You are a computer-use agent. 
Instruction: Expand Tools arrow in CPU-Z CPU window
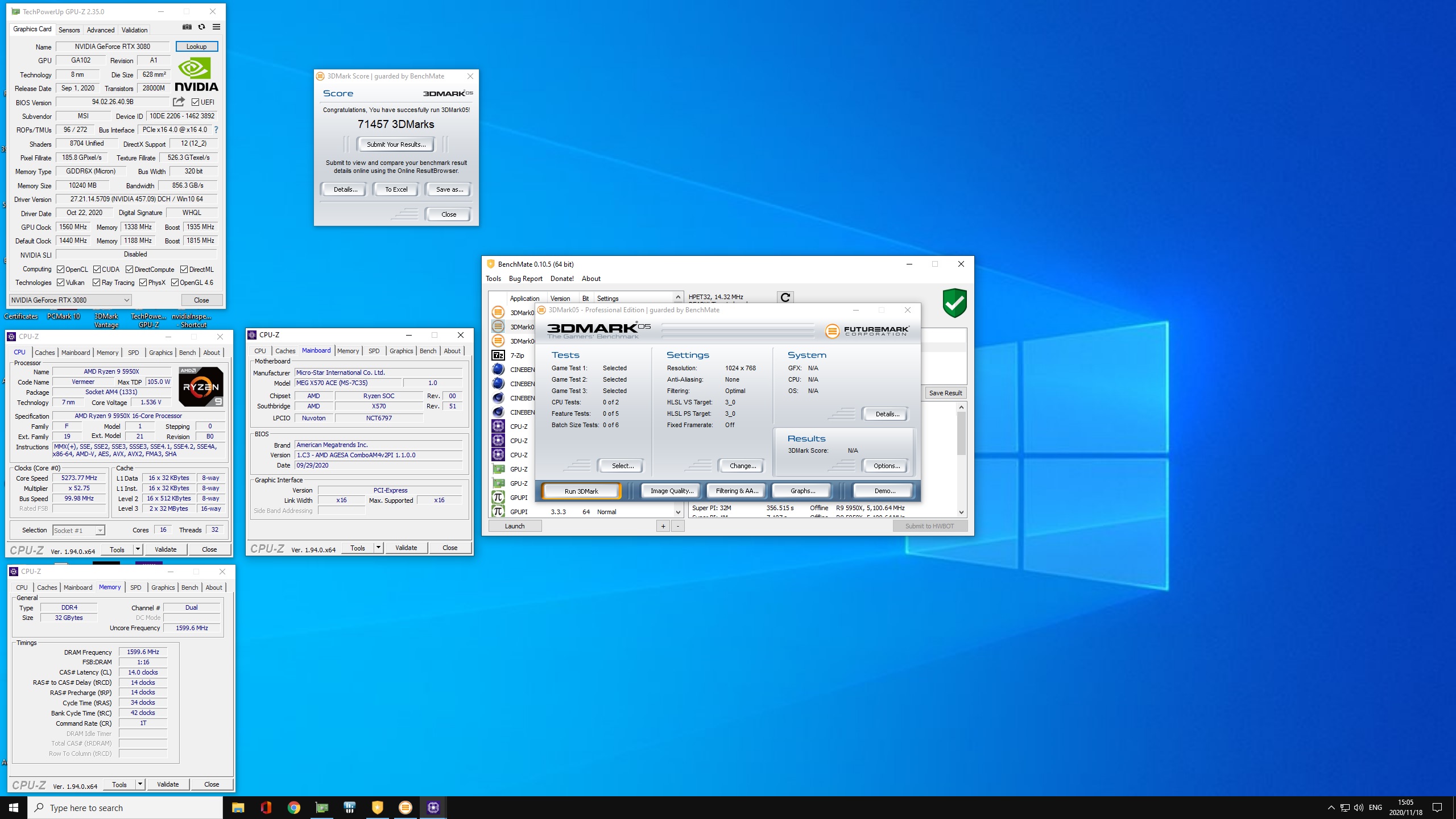(138, 549)
